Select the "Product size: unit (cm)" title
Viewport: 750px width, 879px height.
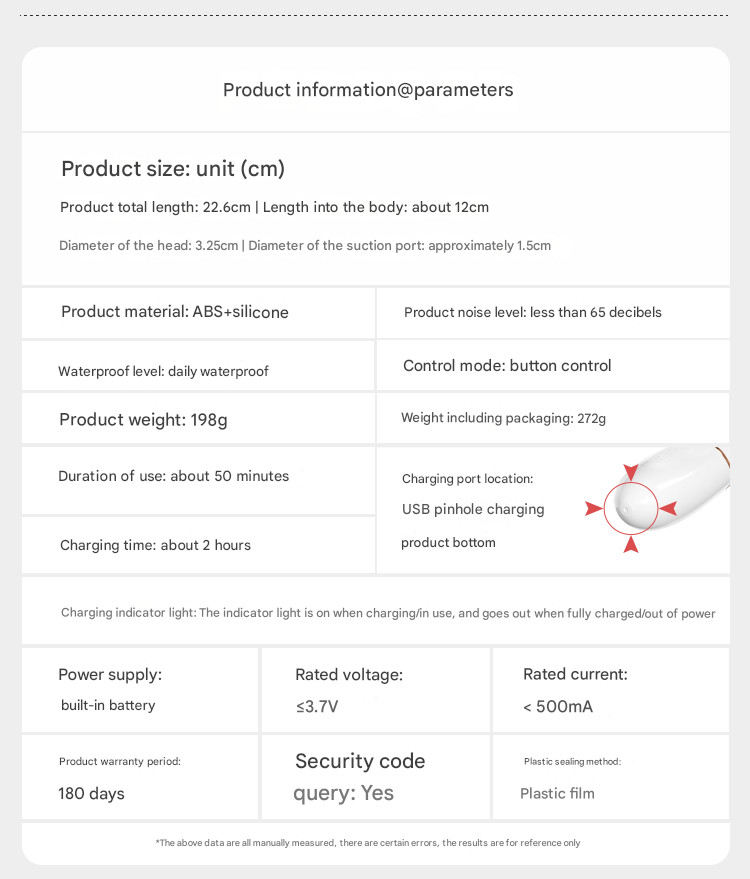pyautogui.click(x=173, y=169)
